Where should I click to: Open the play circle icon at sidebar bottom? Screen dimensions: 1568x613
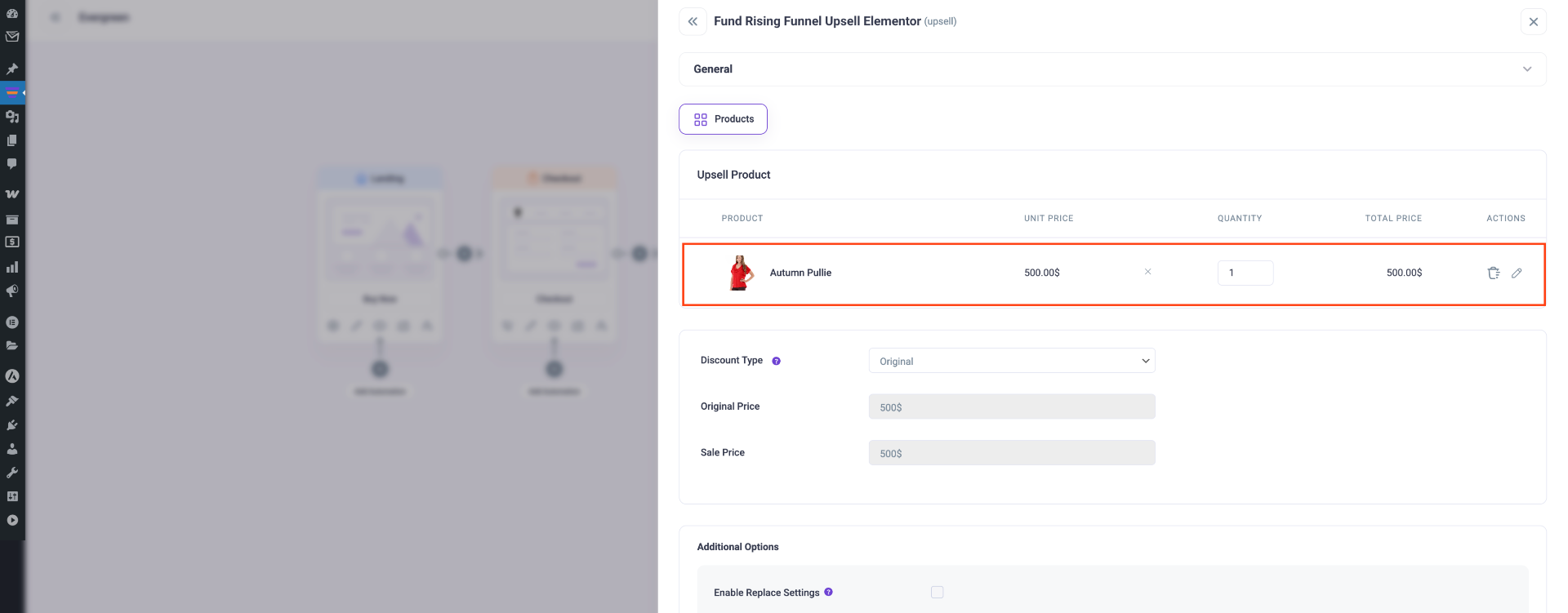(12, 520)
